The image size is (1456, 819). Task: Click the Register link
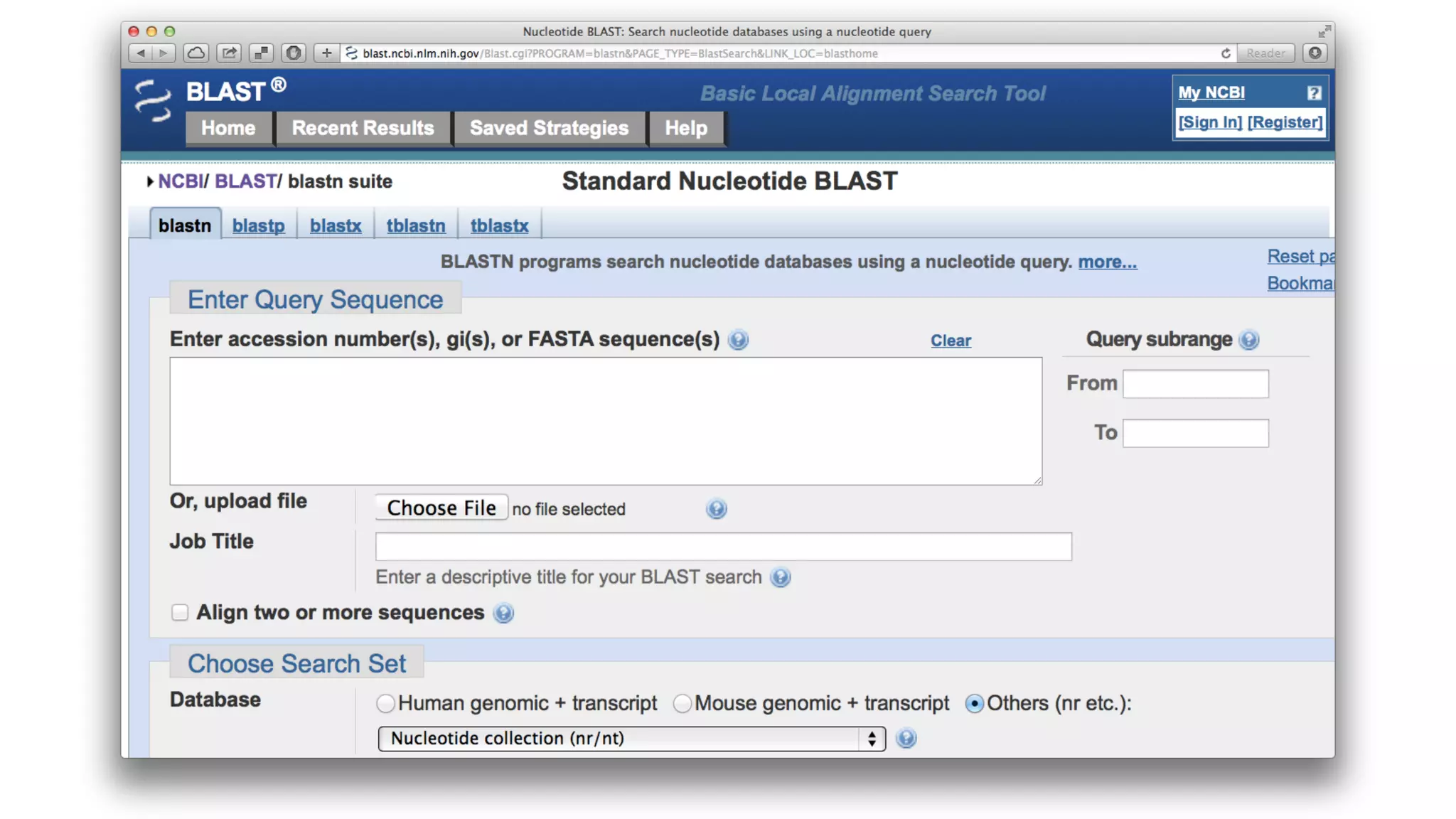pyautogui.click(x=1285, y=122)
